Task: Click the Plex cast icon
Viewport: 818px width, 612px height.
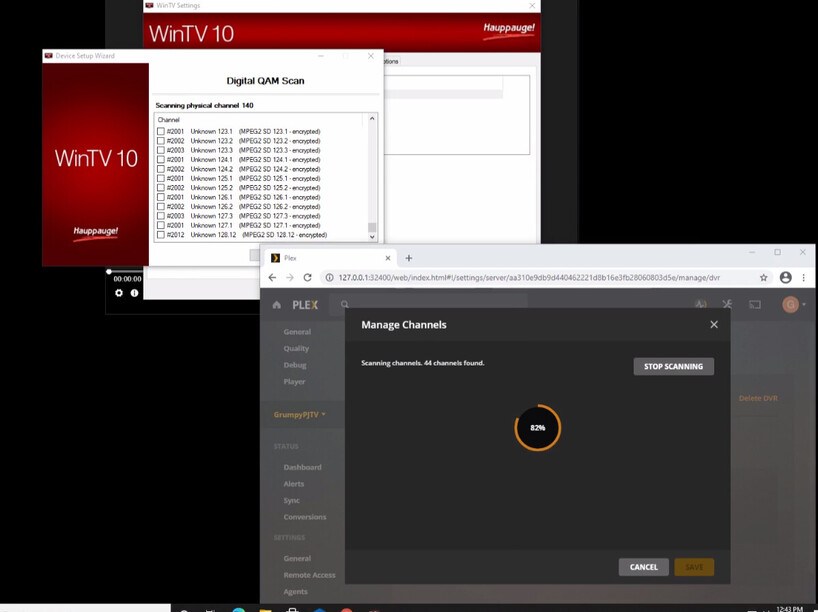Action: pos(755,304)
